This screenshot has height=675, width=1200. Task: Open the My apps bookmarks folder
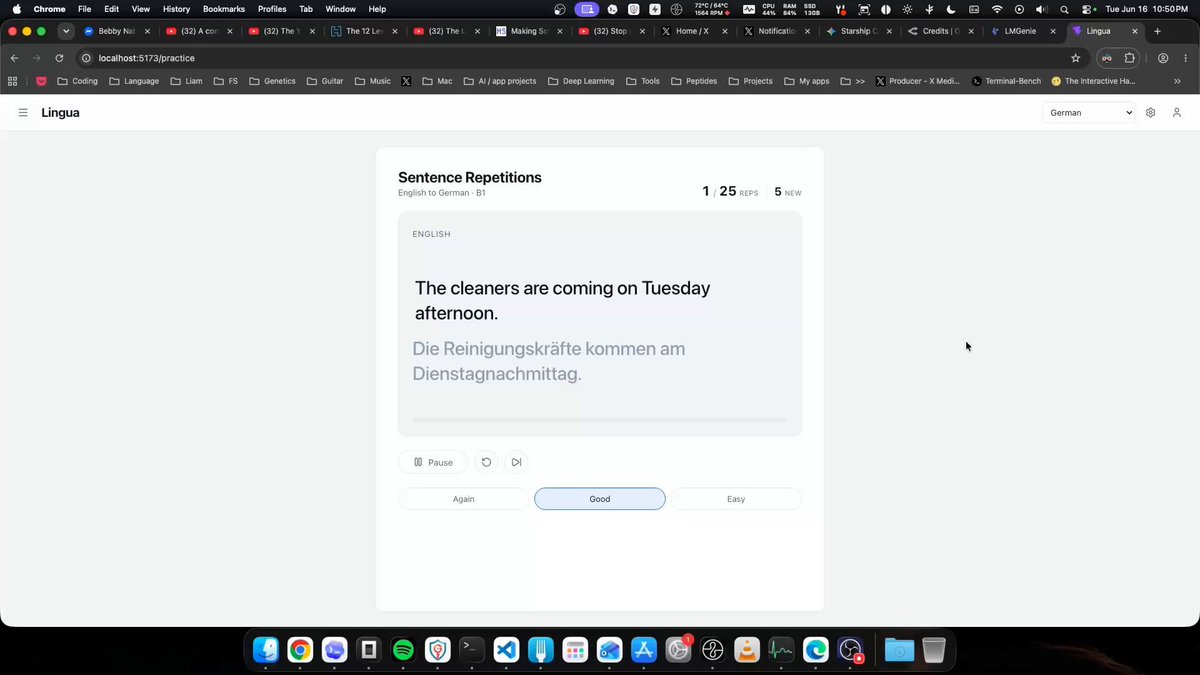tap(806, 81)
